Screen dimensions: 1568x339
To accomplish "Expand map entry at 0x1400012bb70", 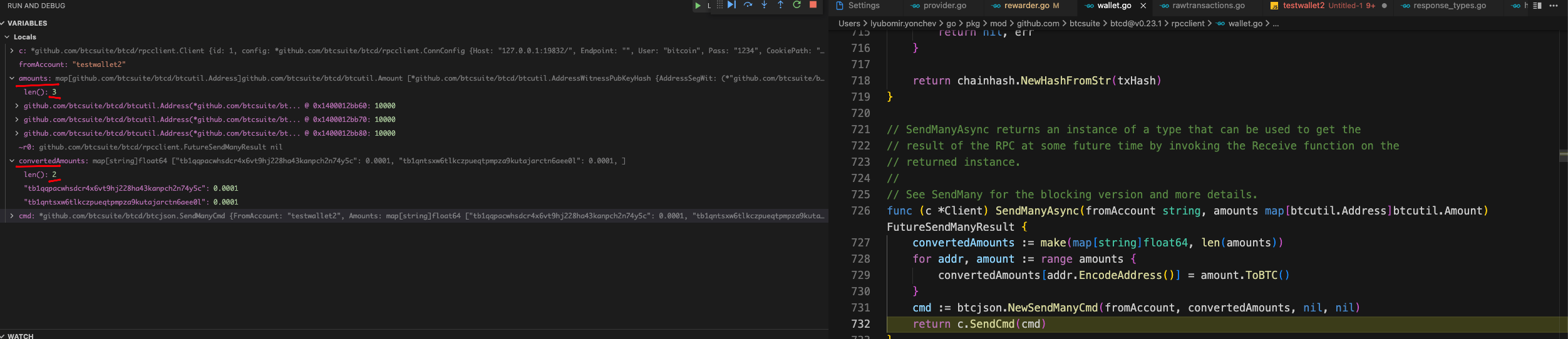I will (17, 119).
